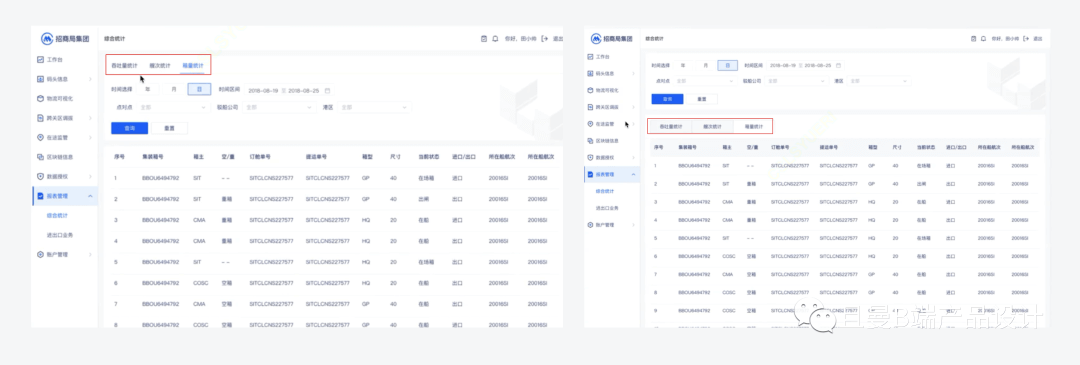This screenshot has width=1080, height=365.
Task: Click 重置 button in right screenshot
Action: [701, 99]
